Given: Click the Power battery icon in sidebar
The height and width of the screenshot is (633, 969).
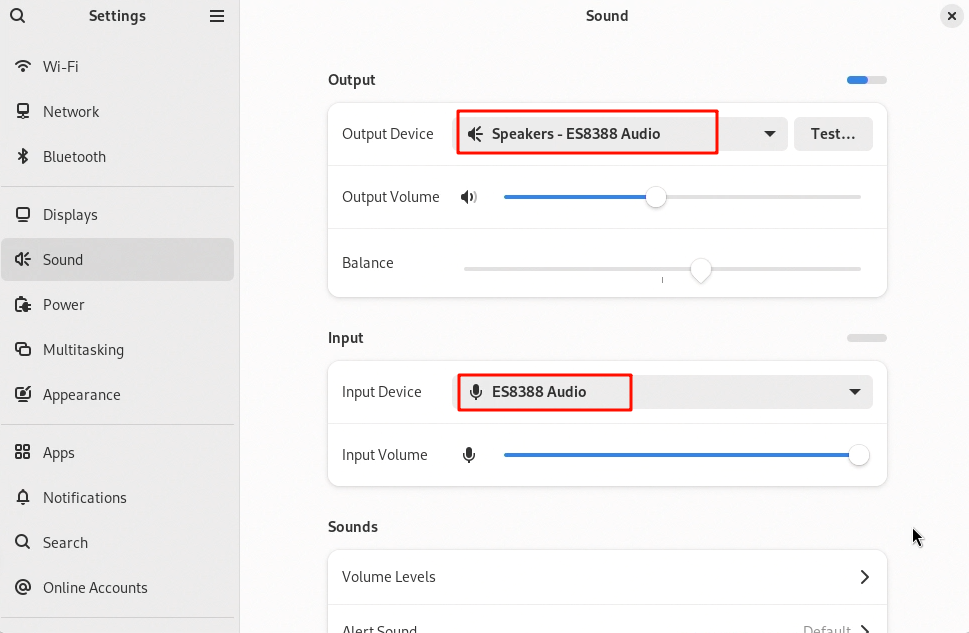Looking at the screenshot, I should click(x=23, y=305).
